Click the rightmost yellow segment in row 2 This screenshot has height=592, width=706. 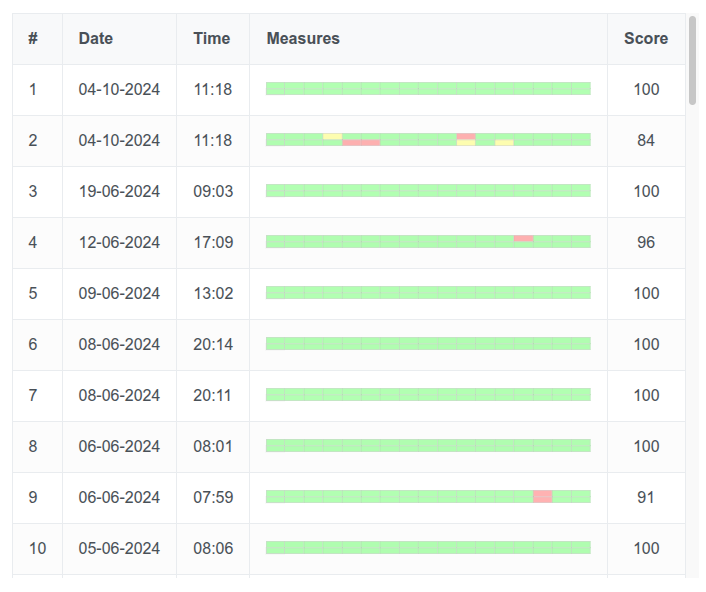click(504, 143)
